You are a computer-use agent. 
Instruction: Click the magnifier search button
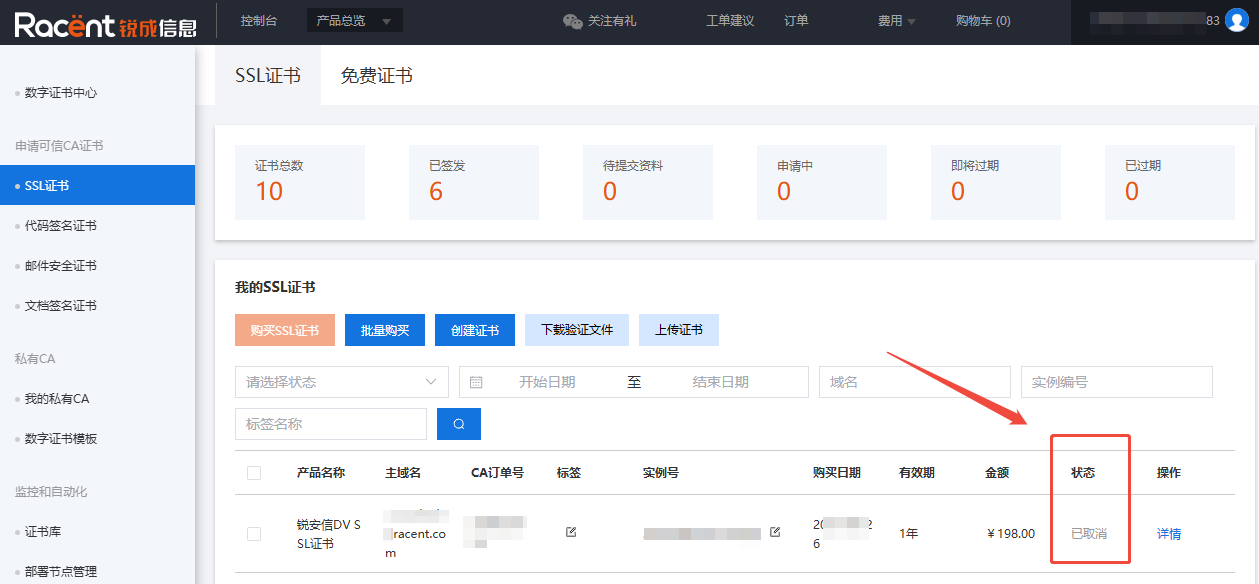pos(459,424)
